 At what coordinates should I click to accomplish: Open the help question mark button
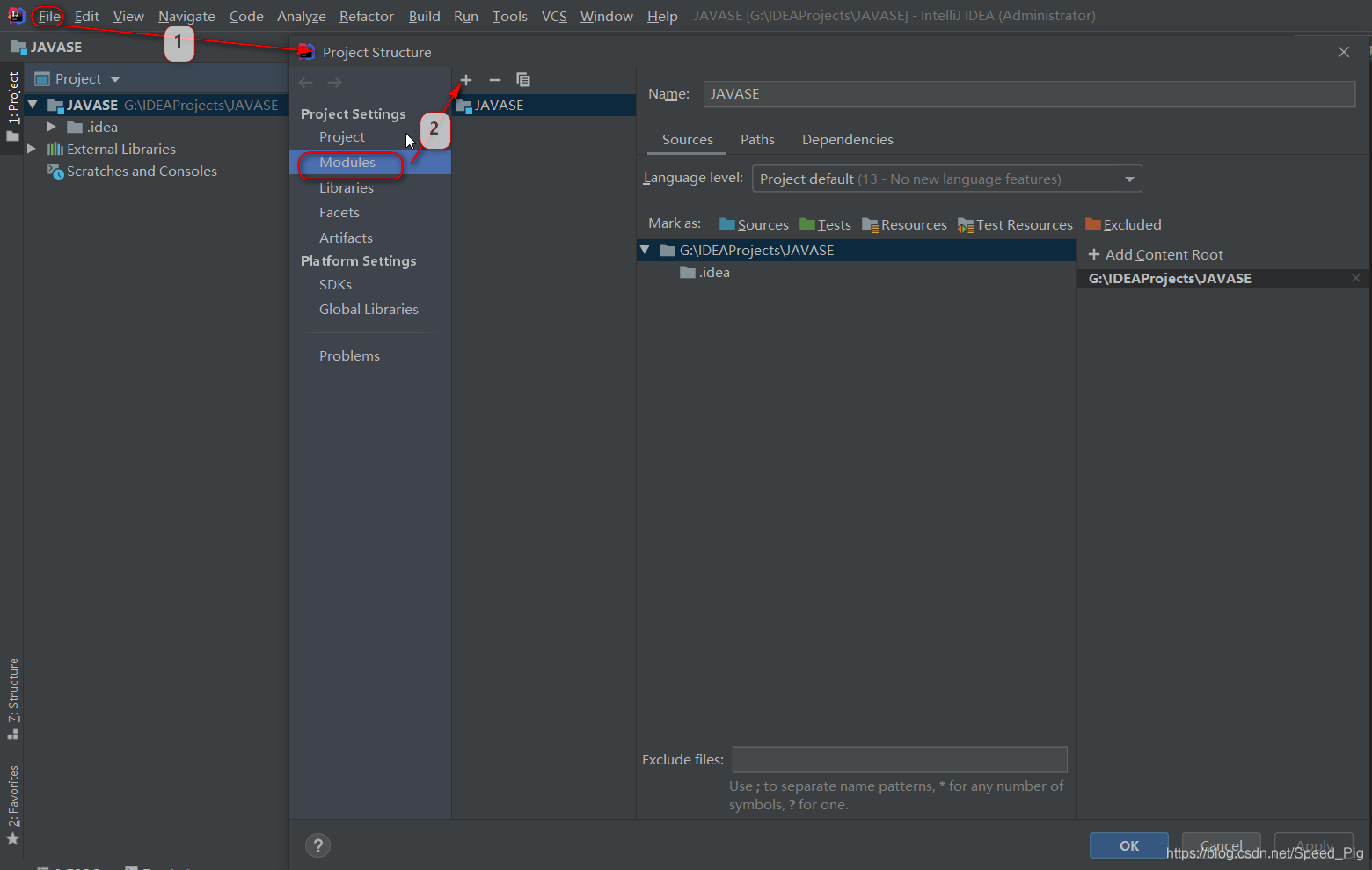click(318, 845)
